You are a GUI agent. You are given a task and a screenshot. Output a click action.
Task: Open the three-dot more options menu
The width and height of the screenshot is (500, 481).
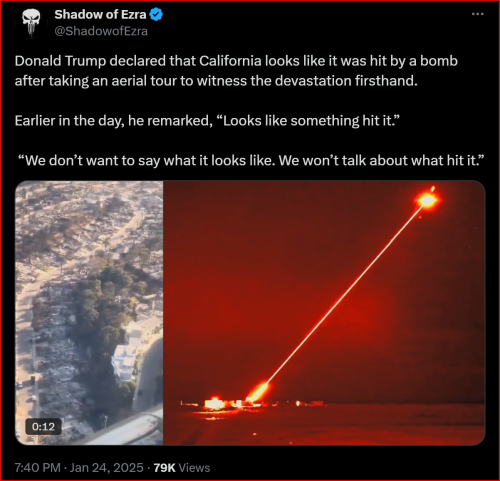point(478,14)
